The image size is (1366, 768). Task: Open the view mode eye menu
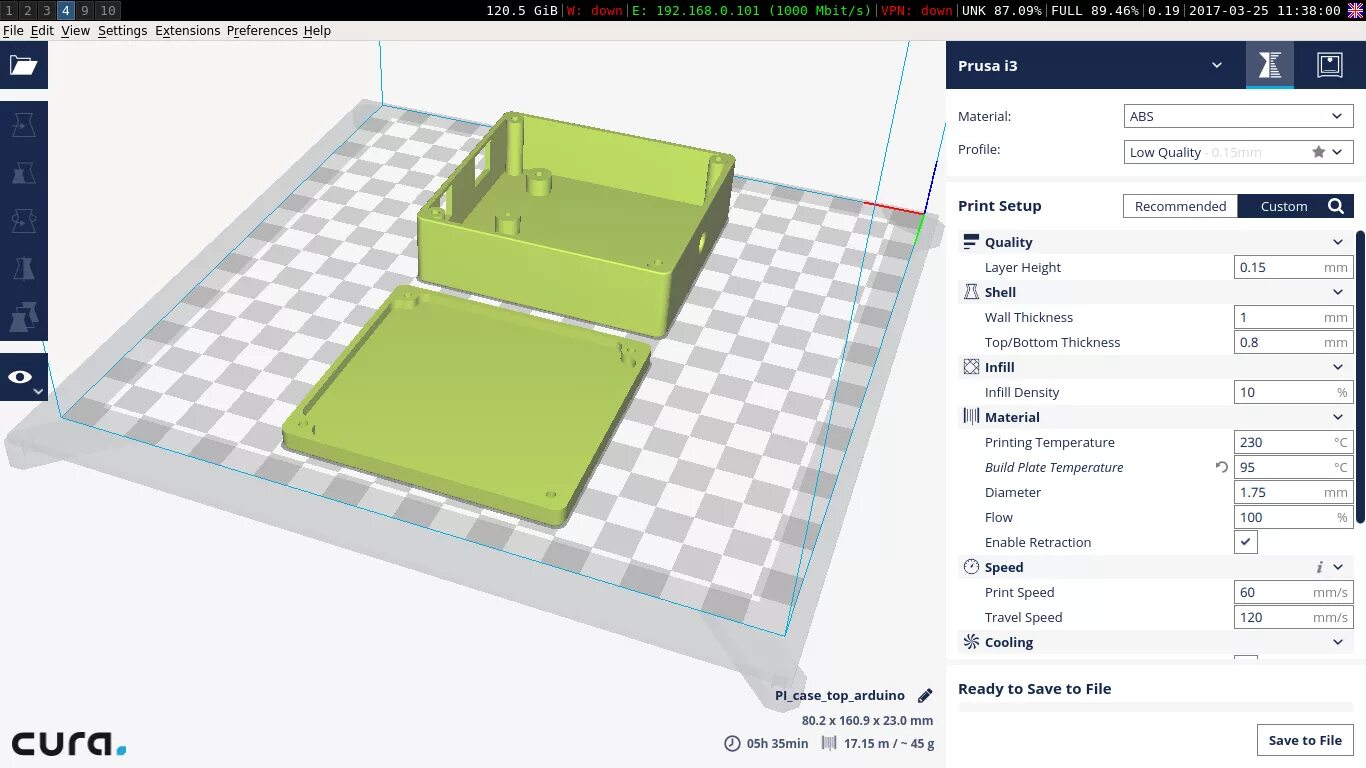tap(23, 377)
